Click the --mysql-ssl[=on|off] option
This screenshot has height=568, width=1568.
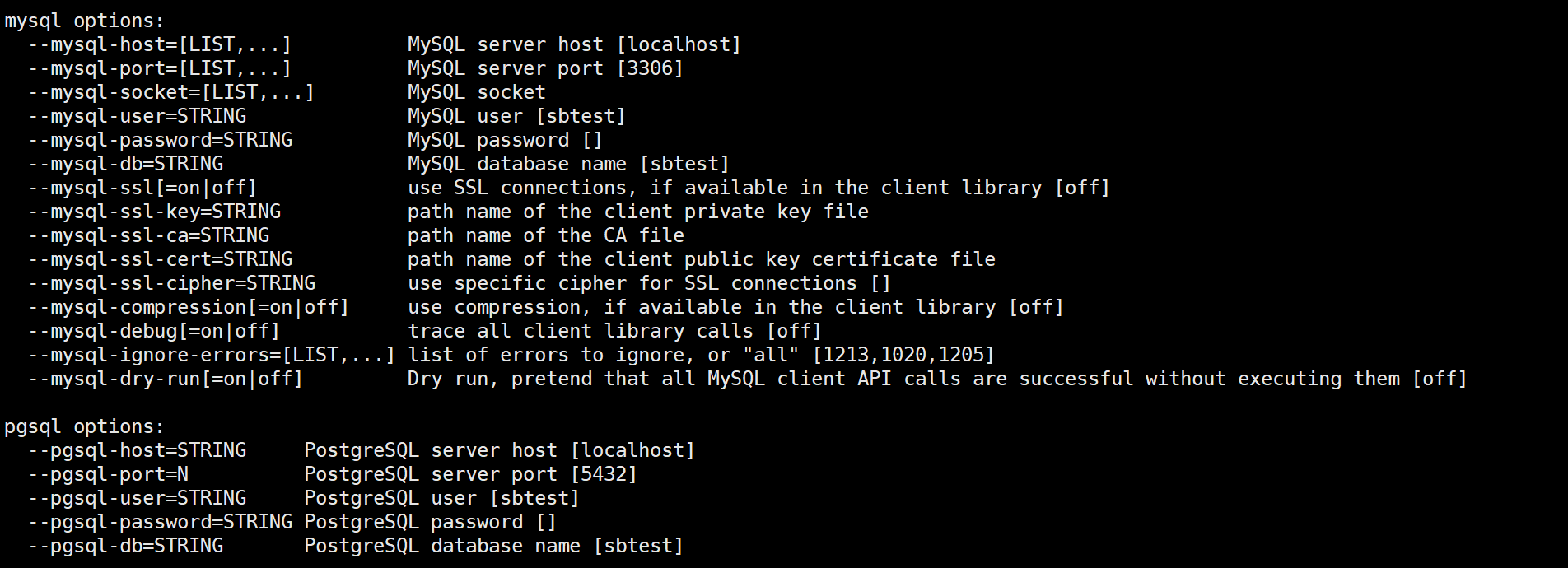click(x=142, y=188)
